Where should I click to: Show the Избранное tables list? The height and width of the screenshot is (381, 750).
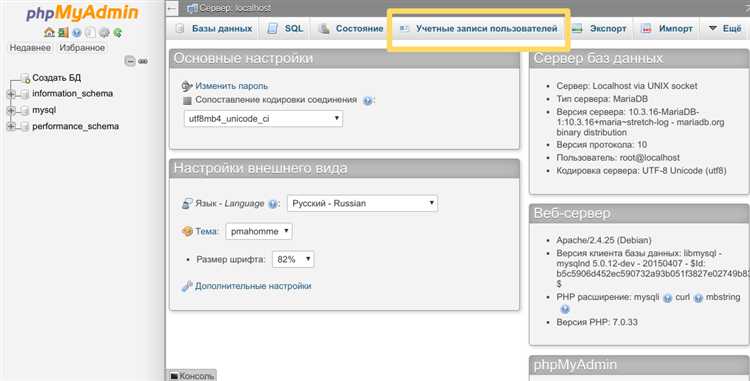click(82, 48)
